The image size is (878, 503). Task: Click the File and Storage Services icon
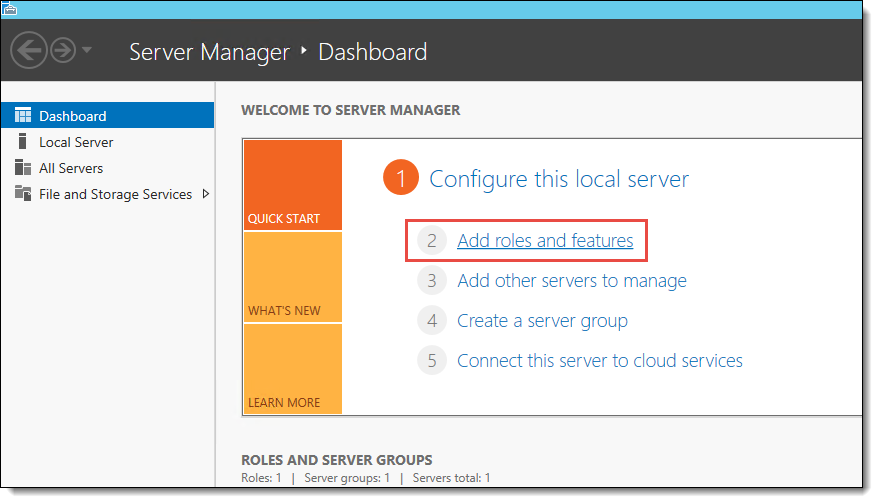[23, 193]
